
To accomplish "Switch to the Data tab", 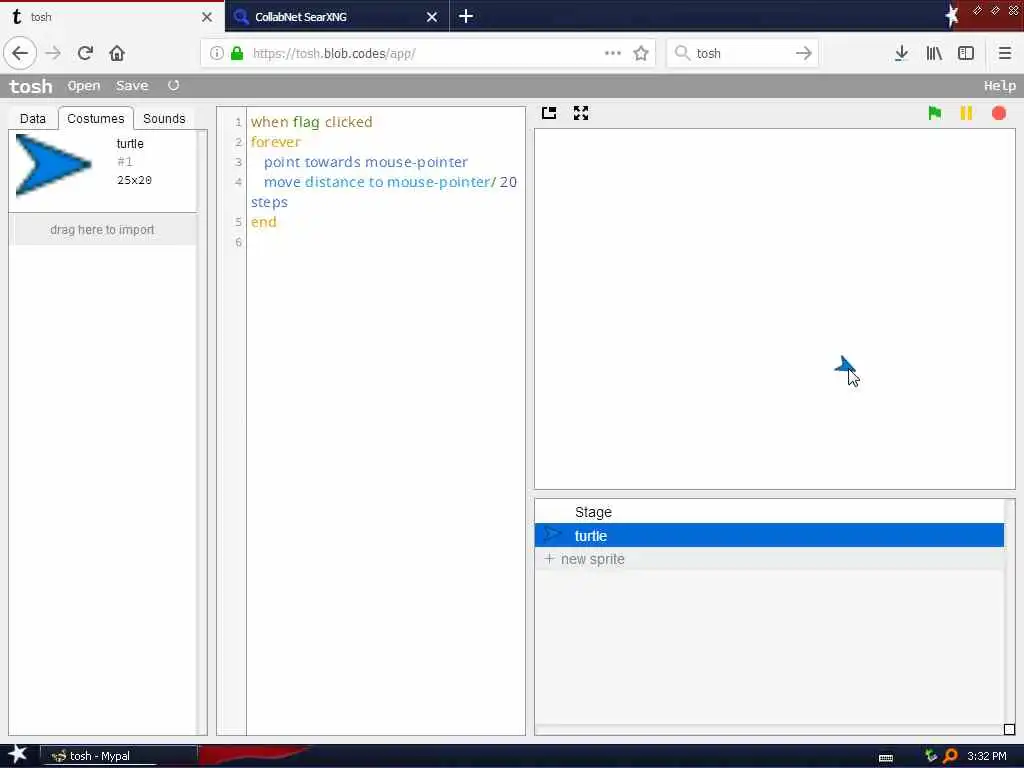I will coord(33,118).
